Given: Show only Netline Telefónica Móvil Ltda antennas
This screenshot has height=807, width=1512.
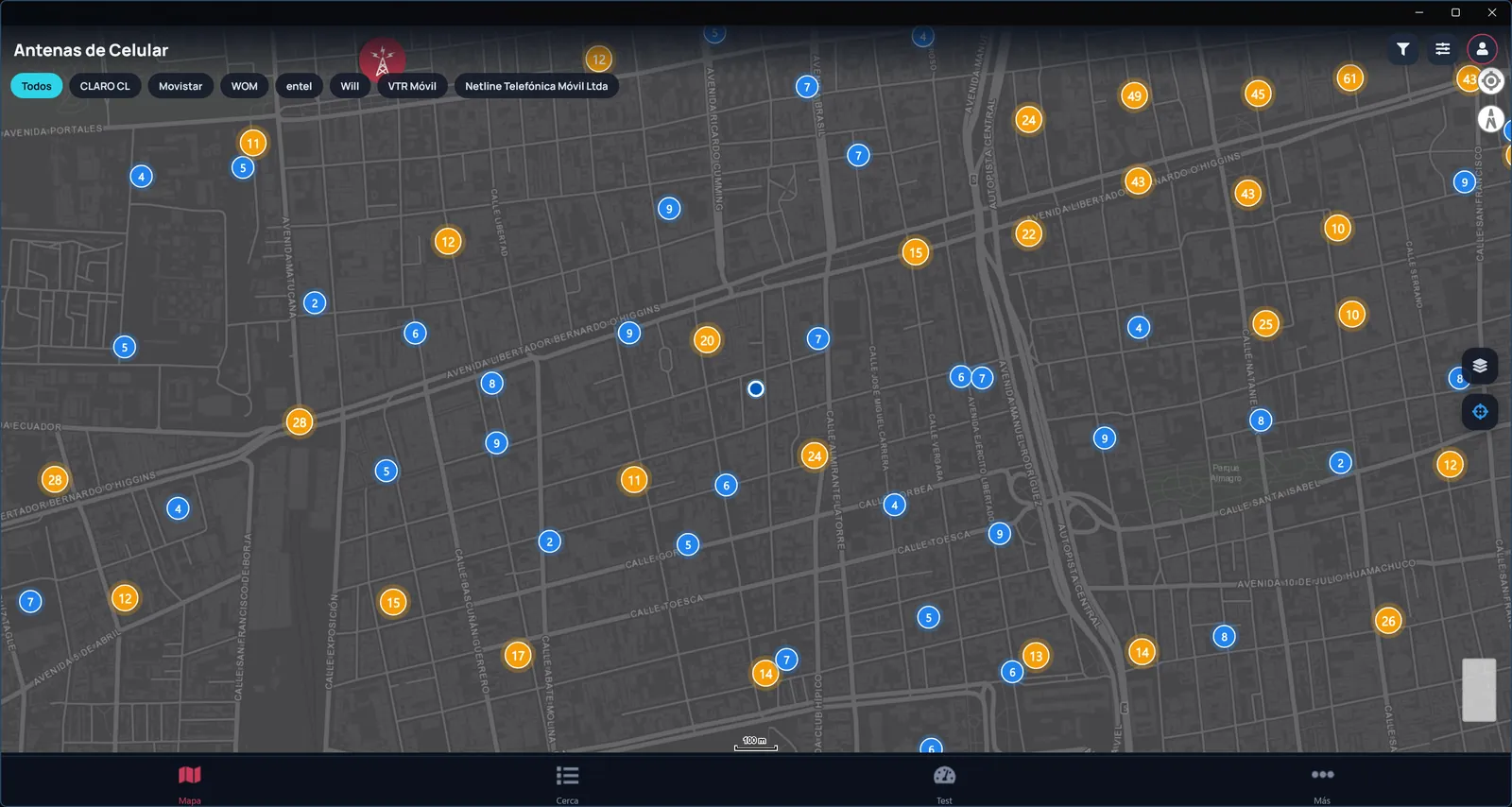Looking at the screenshot, I should 537,86.
